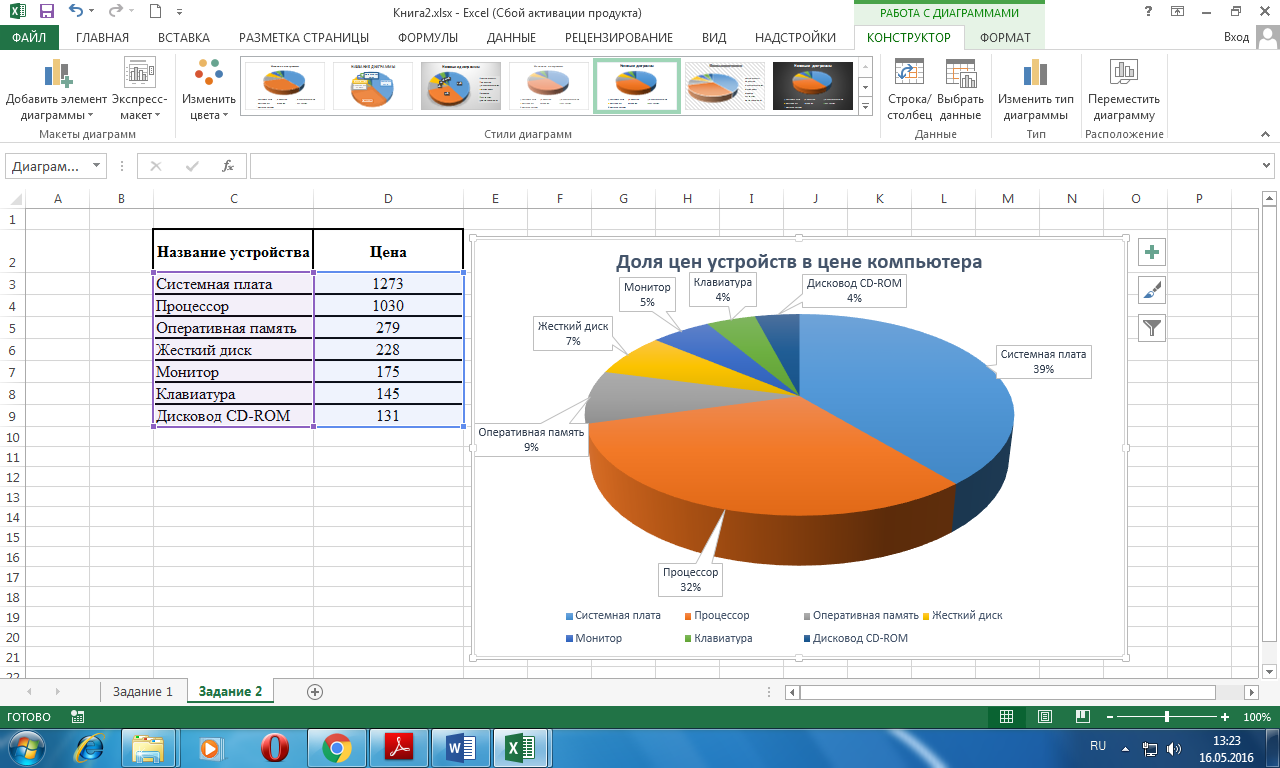Customize the Quick Access Toolbar dropdown
The width and height of the screenshot is (1280, 768).
pyautogui.click(x=179, y=13)
